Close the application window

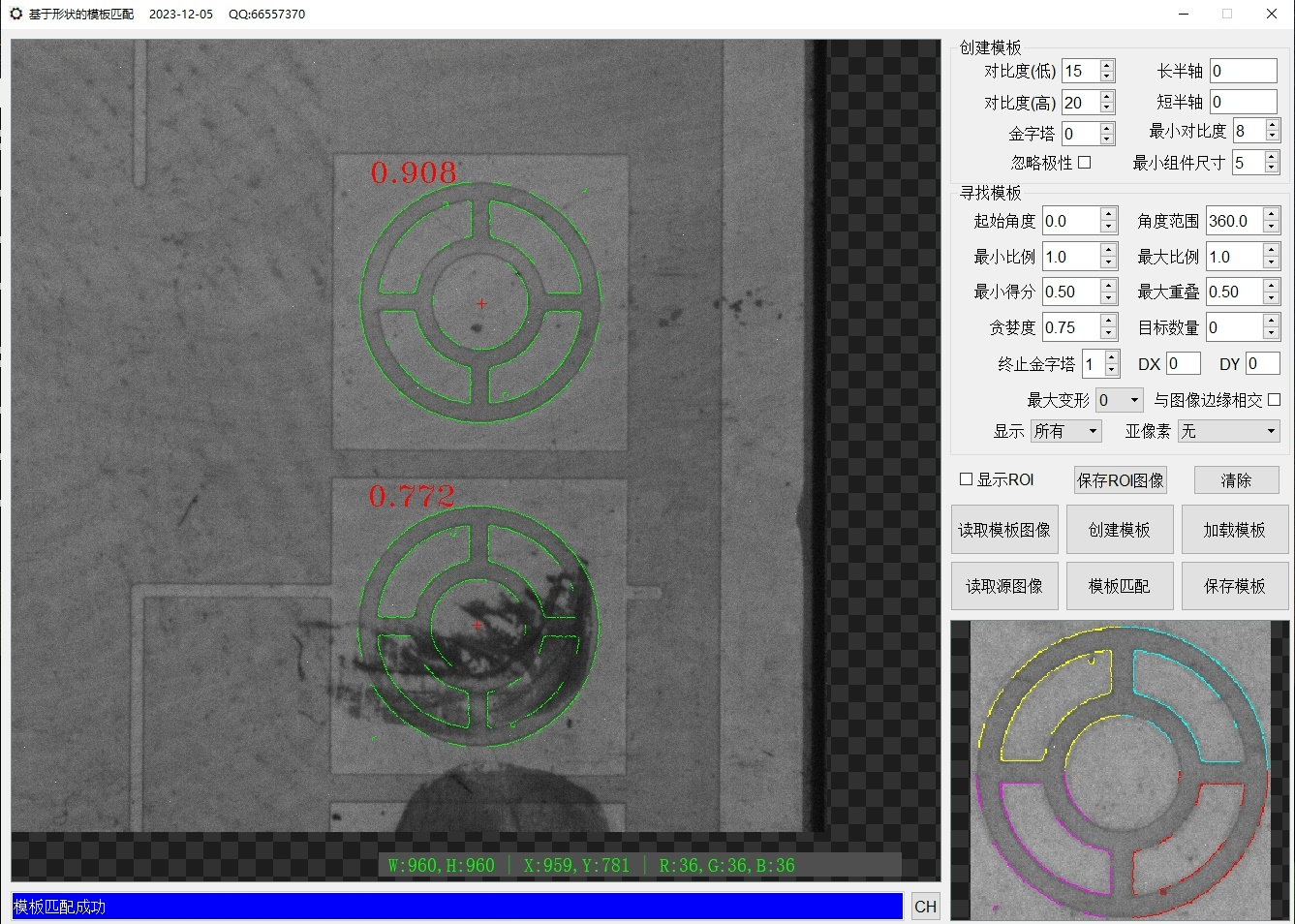1271,14
